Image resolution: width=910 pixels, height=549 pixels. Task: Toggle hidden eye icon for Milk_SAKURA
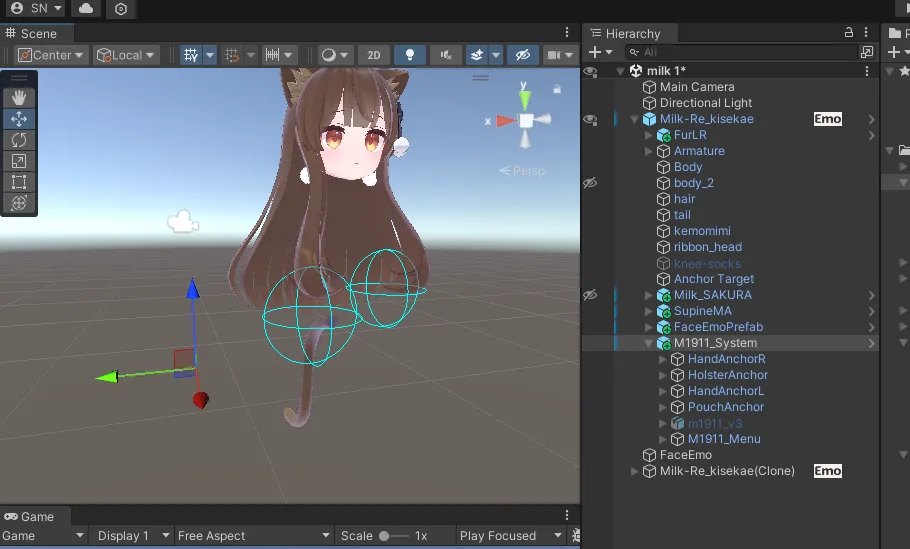(590, 295)
